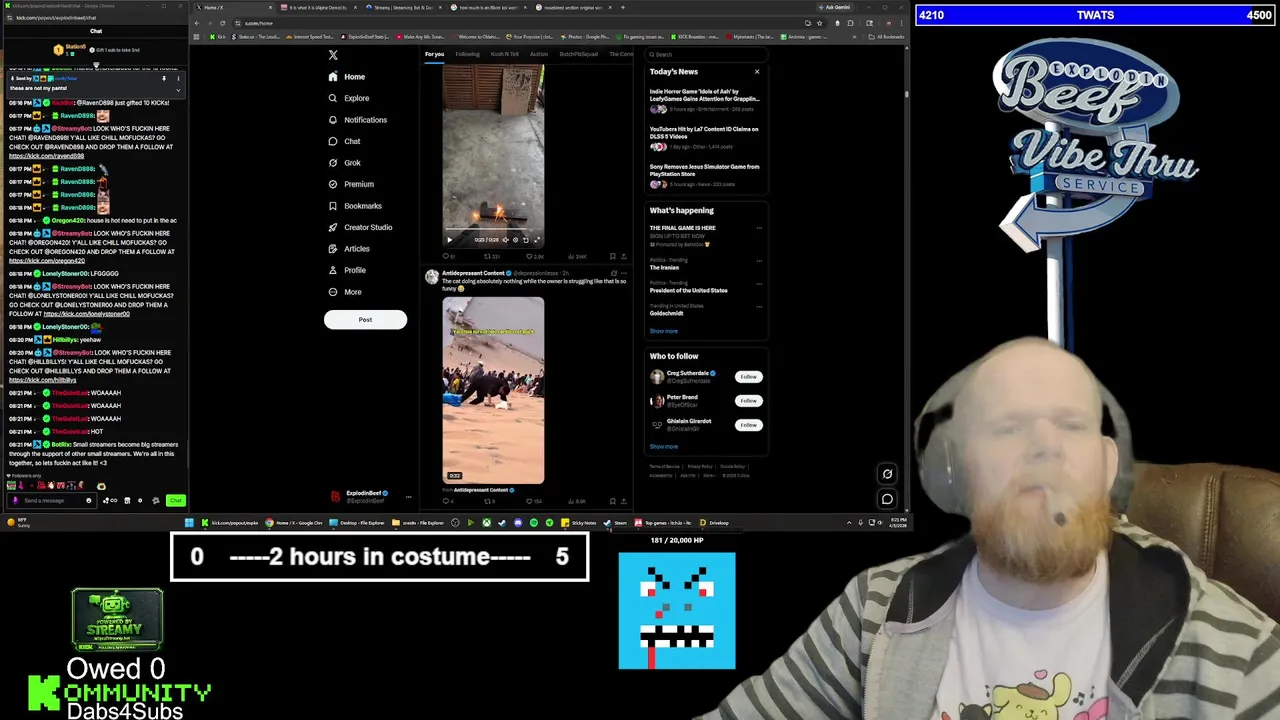Play the cat sand video thumbnail
Screen dimensions: 1280x720
coord(493,390)
